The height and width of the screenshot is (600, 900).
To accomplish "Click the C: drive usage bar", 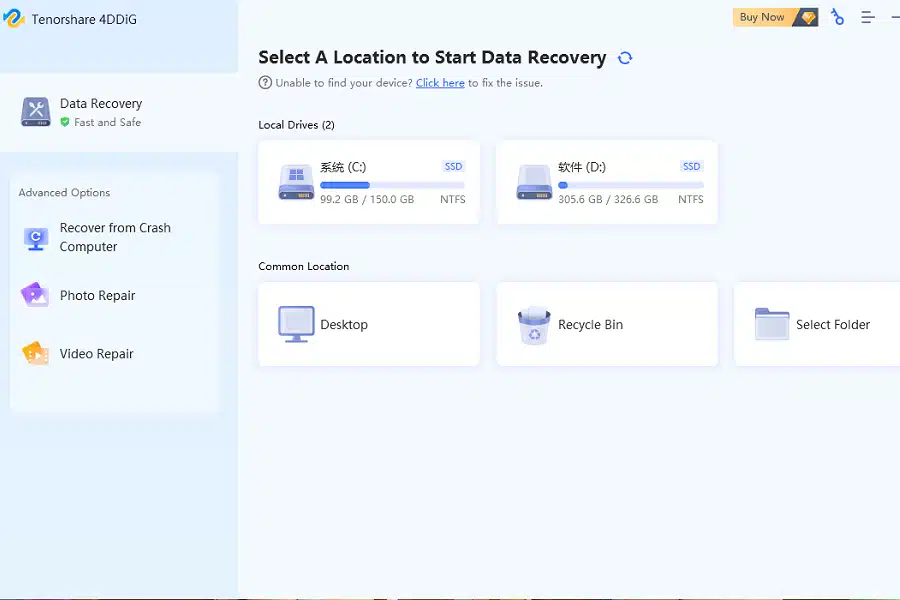I will [392, 185].
